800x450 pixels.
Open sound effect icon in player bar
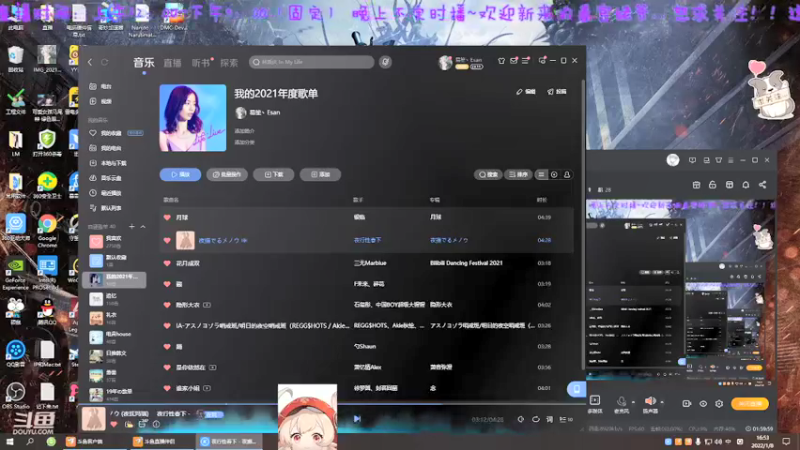coord(520,419)
